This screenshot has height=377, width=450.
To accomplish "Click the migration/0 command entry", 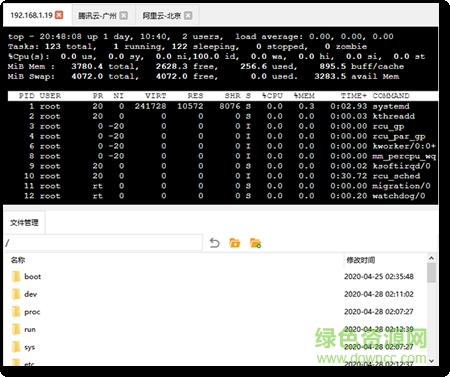I will pyautogui.click(x=401, y=186).
